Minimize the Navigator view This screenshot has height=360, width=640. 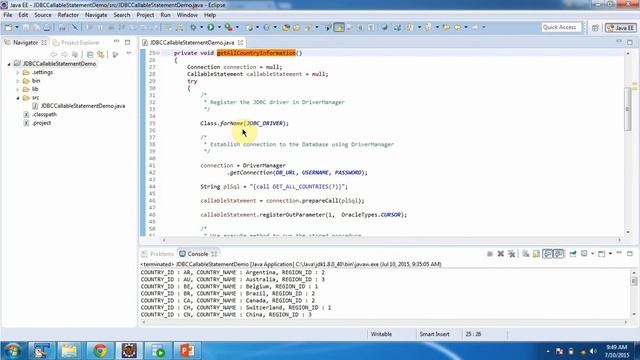pyautogui.click(x=117, y=42)
